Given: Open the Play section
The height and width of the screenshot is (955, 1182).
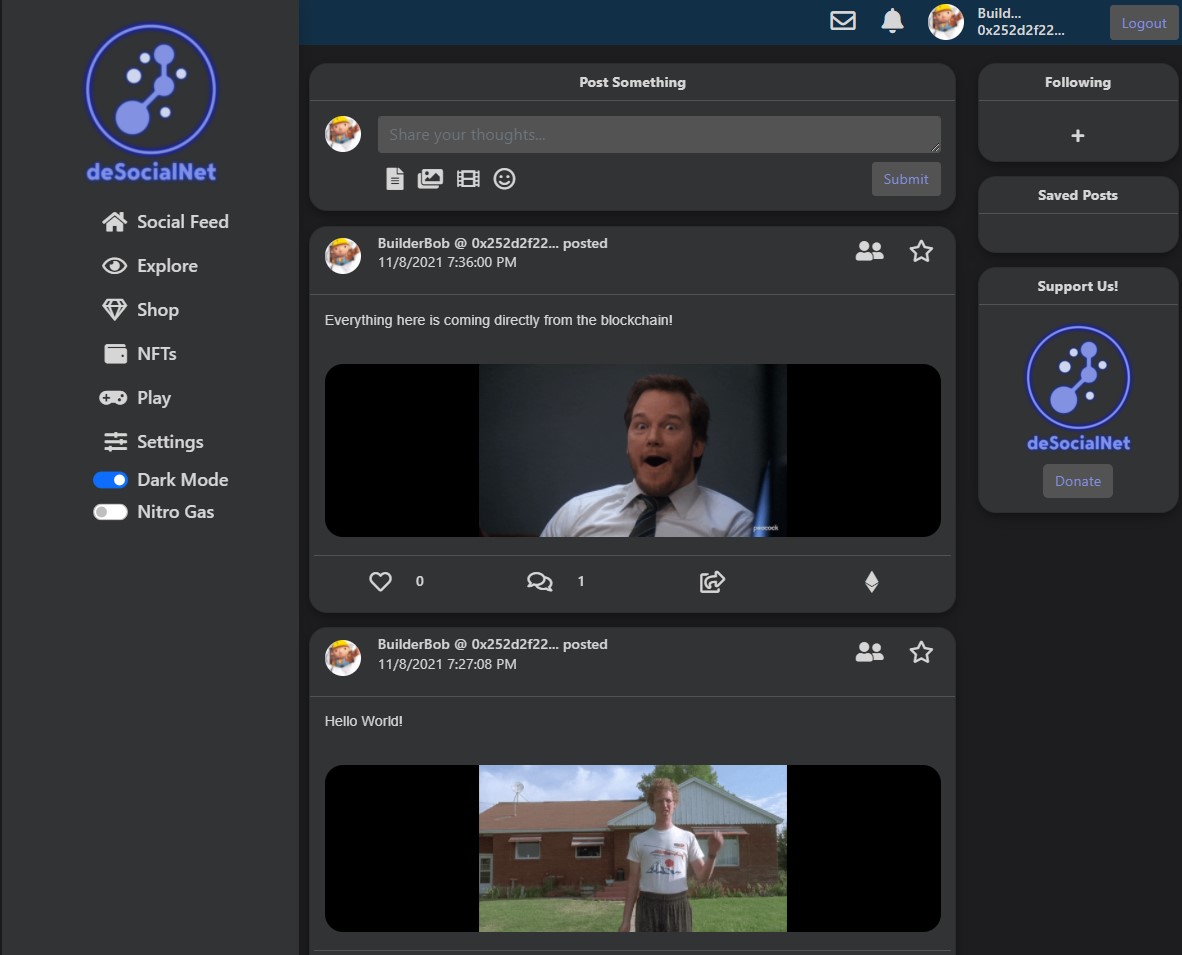Looking at the screenshot, I should [x=135, y=397].
